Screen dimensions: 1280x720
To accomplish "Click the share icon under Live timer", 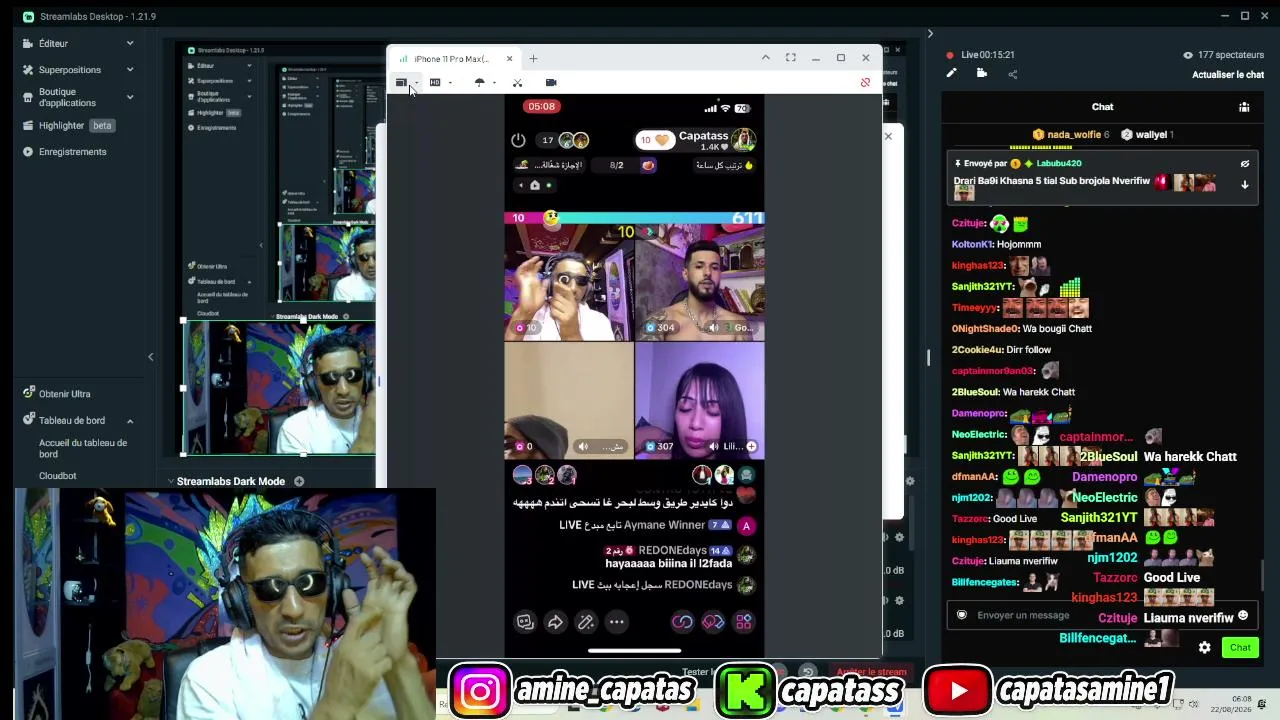I will [1012, 74].
